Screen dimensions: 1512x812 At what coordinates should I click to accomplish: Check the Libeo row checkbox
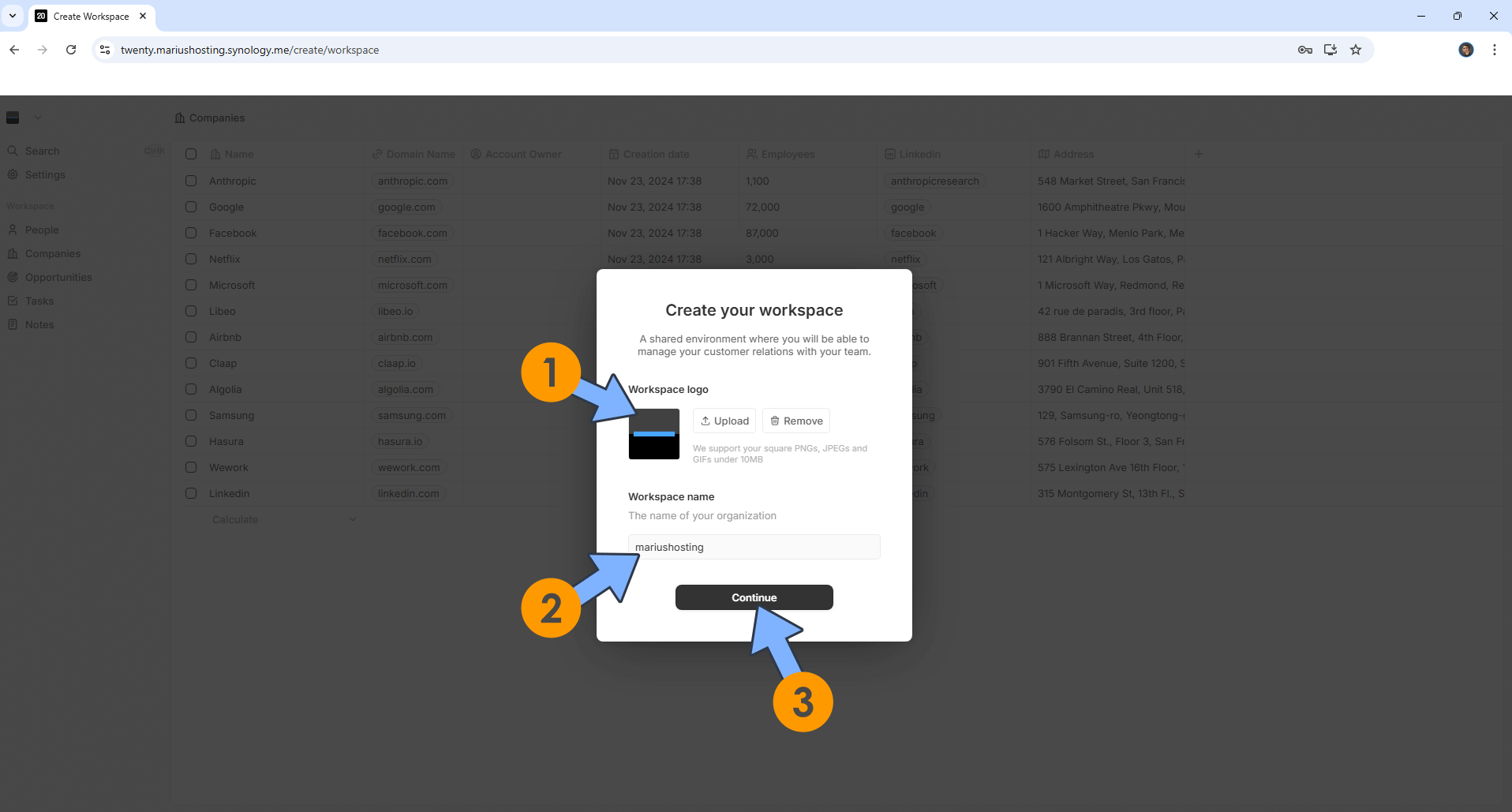pos(191,311)
